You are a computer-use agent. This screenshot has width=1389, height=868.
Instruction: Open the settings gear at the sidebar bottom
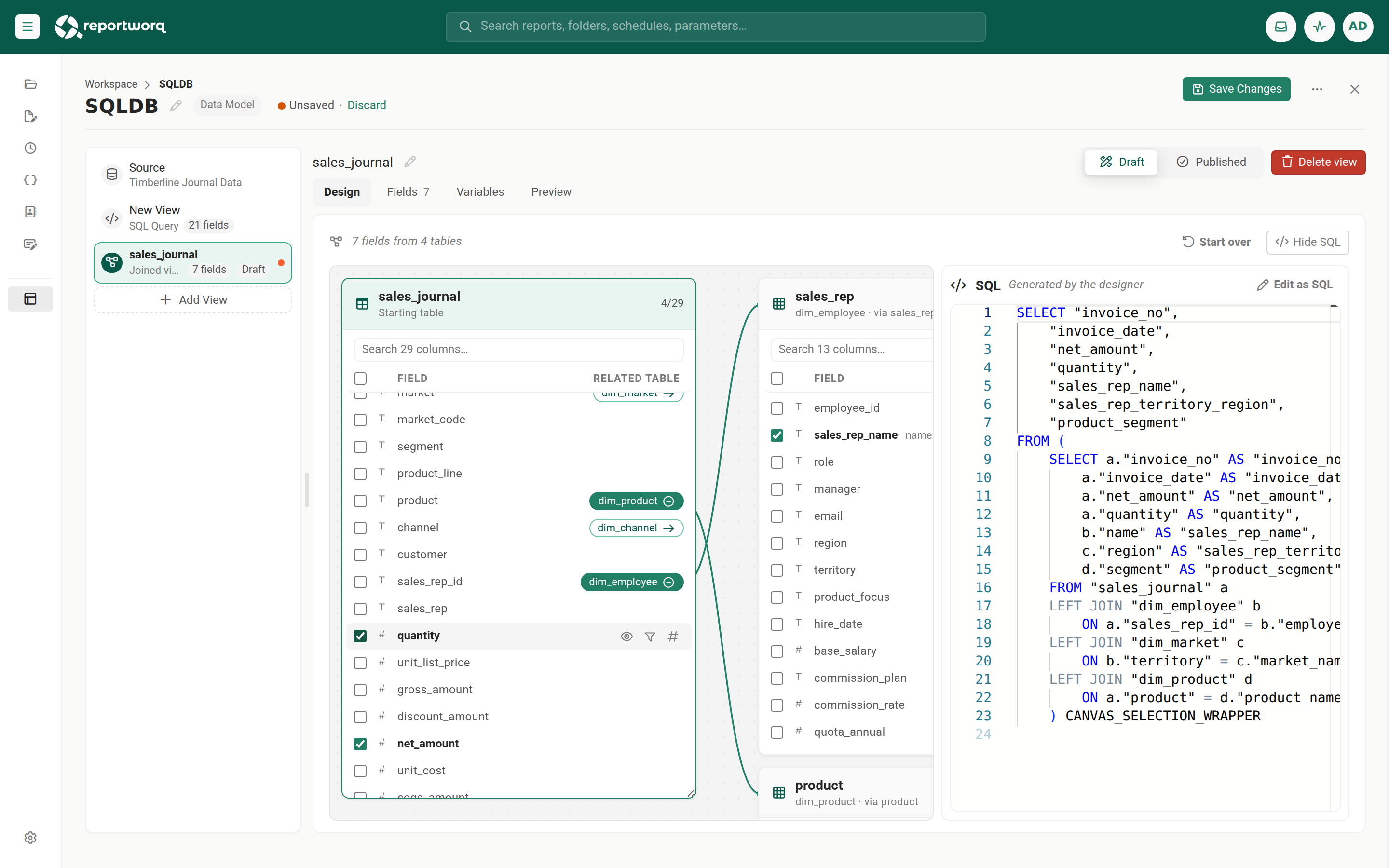coord(30,838)
